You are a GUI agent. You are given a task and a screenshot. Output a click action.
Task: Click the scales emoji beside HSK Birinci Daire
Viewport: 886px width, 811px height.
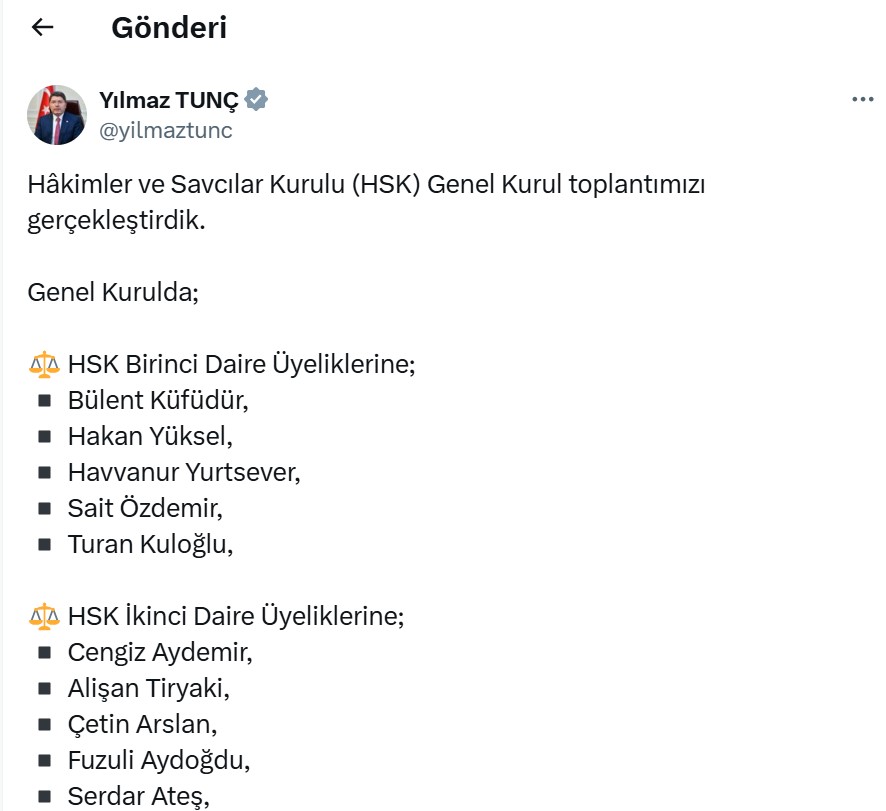pyautogui.click(x=44, y=364)
